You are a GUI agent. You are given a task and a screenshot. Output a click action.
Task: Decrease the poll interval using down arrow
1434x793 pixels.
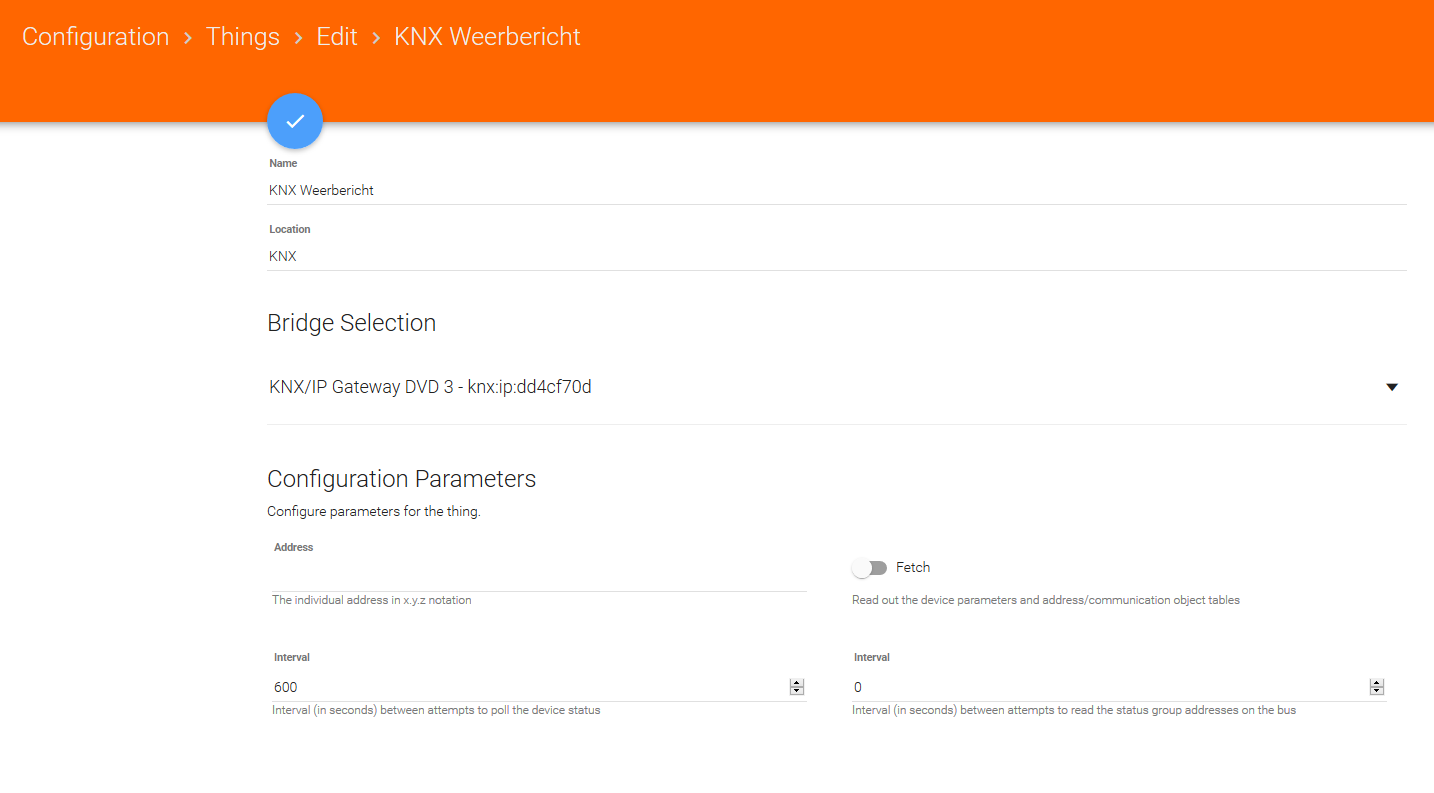[x=797, y=691]
